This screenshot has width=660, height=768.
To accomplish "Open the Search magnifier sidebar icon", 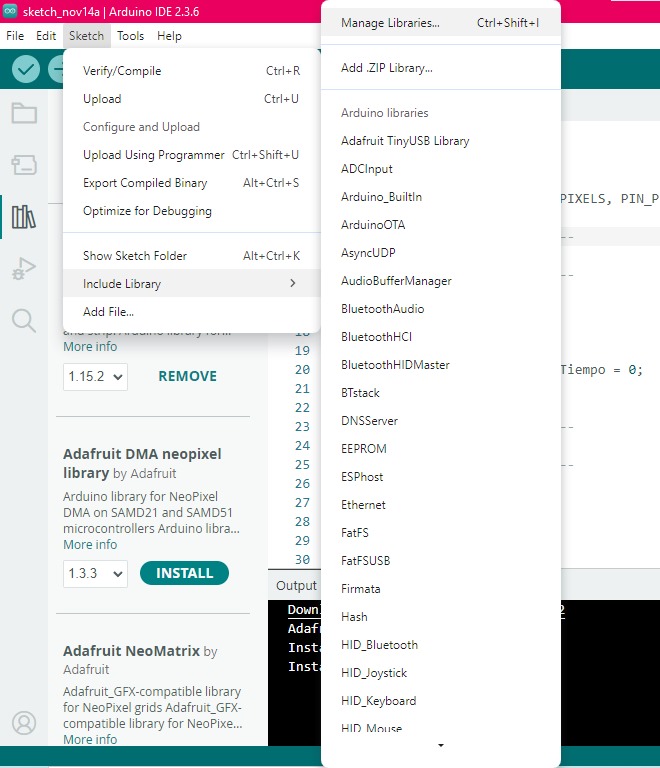I will (24, 320).
